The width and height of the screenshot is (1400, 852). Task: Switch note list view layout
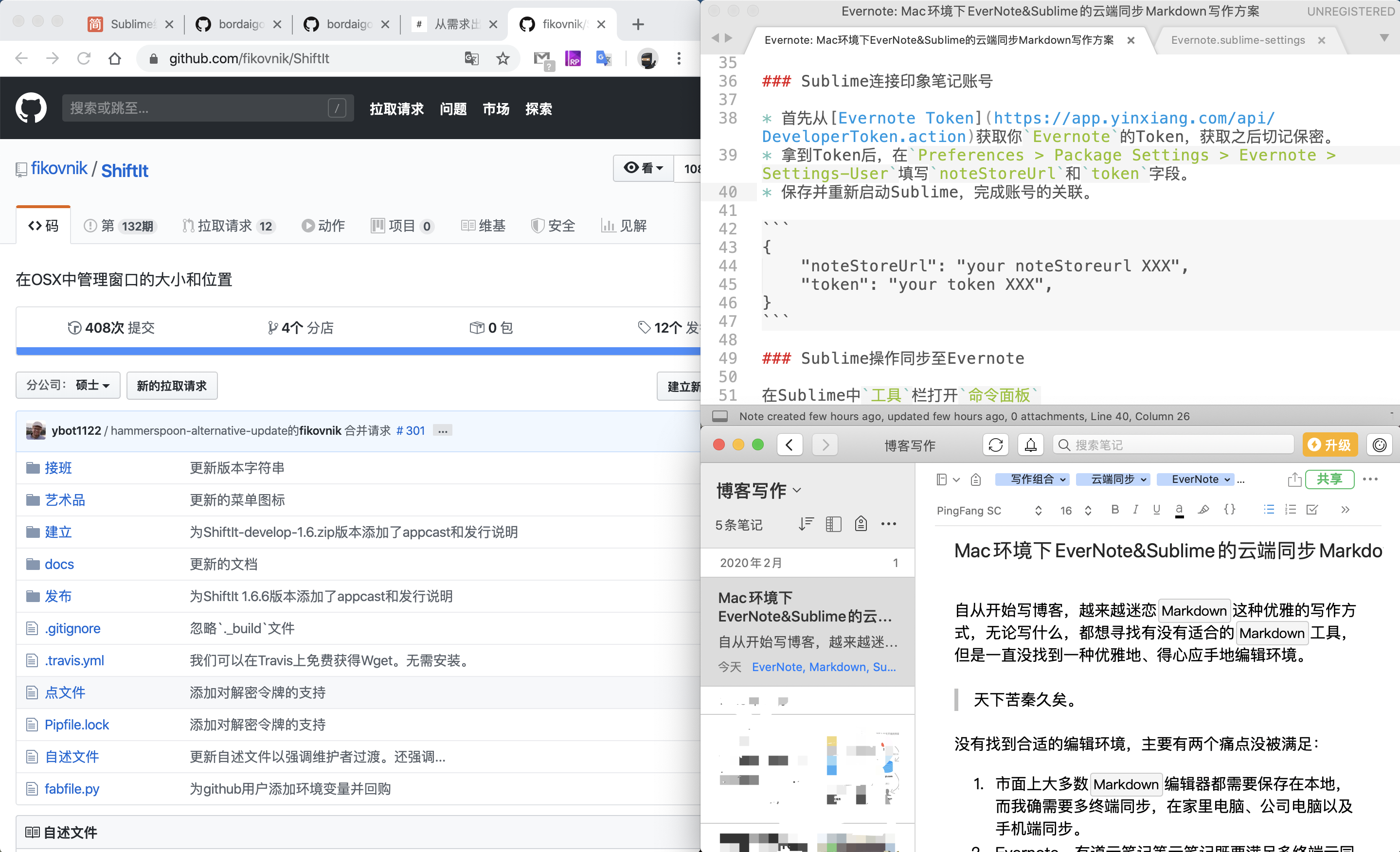coord(833,524)
